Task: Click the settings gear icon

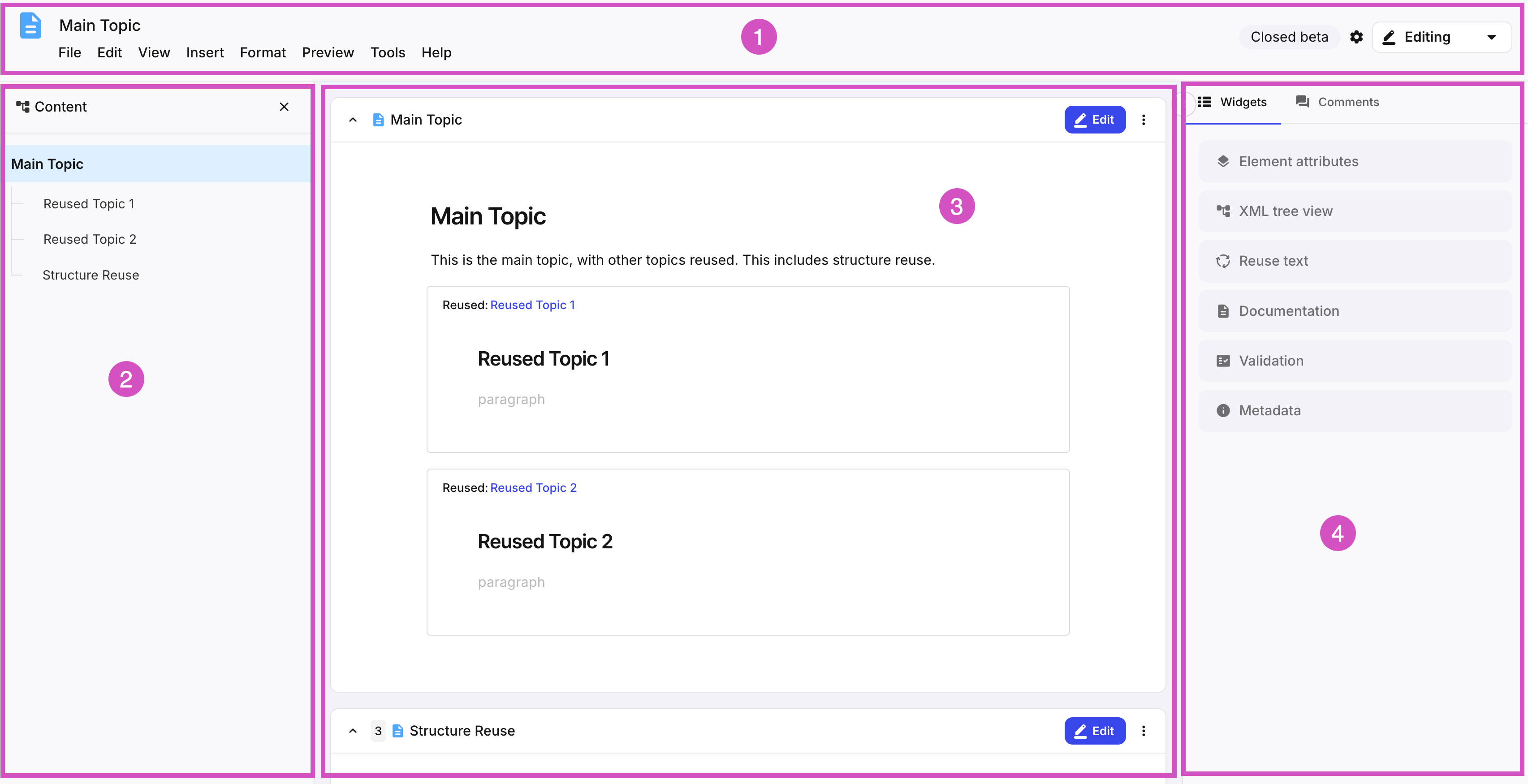Action: [1356, 37]
